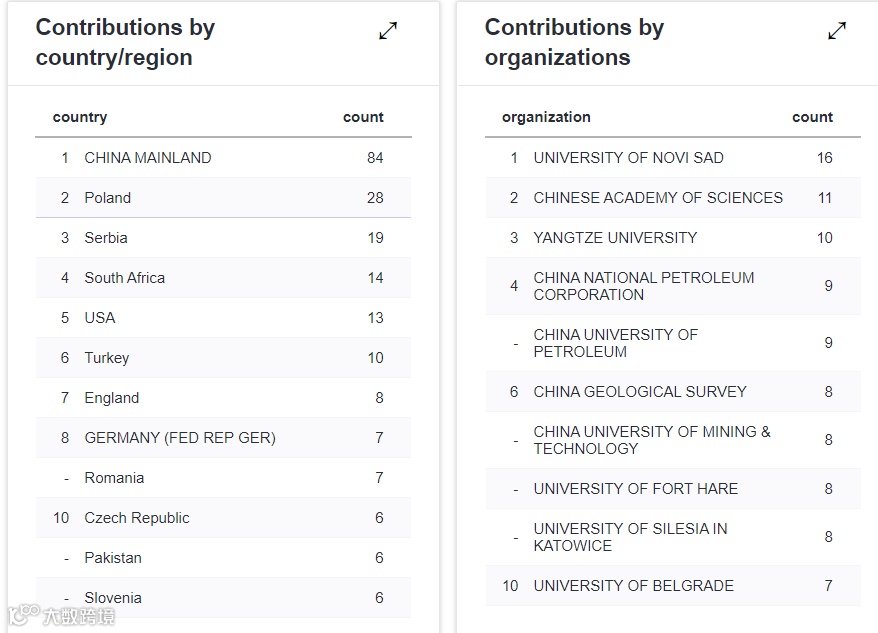Select UNIVERSITY OF NOVI SAD row

629,158
